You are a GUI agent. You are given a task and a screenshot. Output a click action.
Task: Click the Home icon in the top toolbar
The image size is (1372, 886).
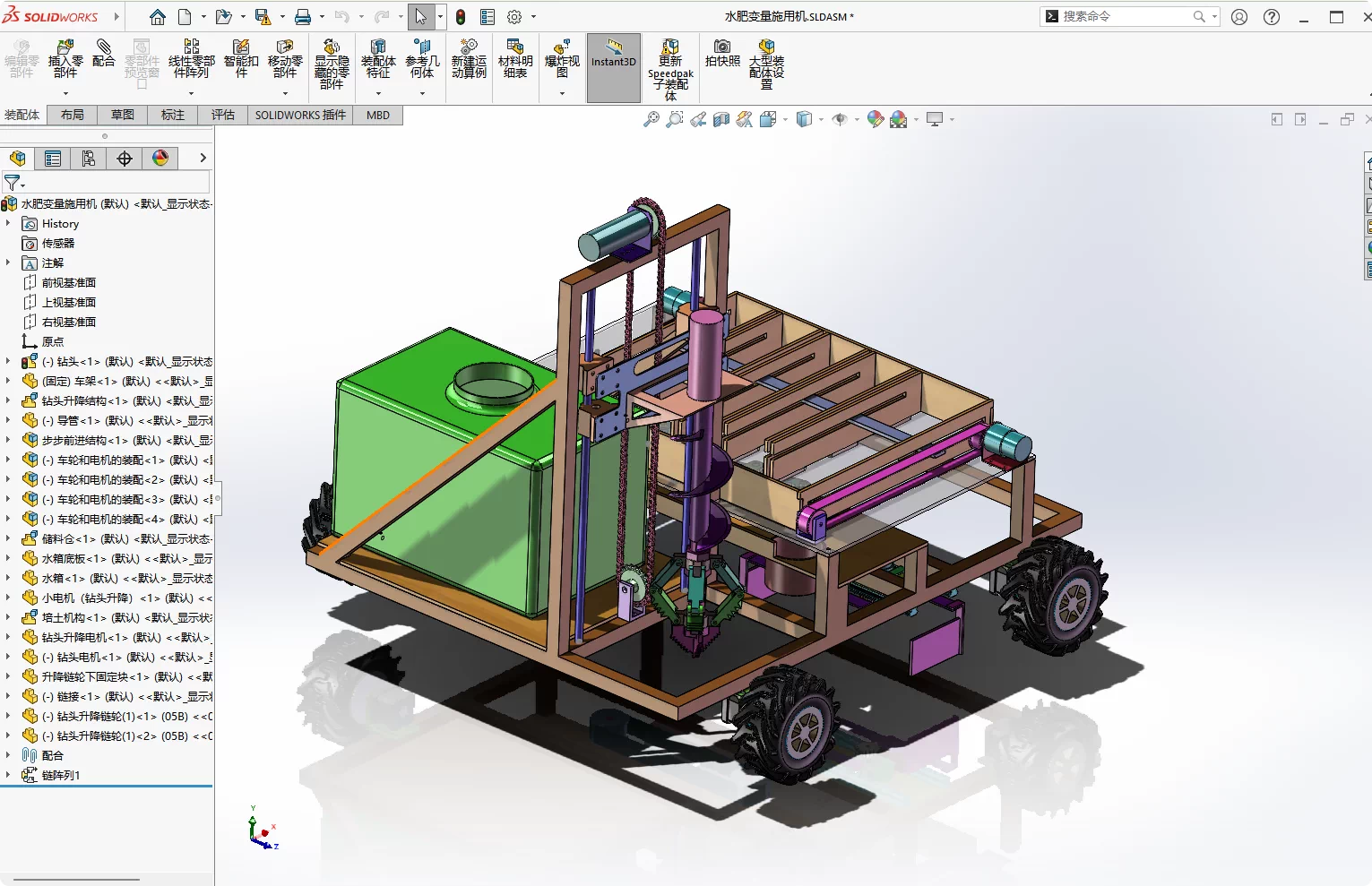click(x=157, y=17)
